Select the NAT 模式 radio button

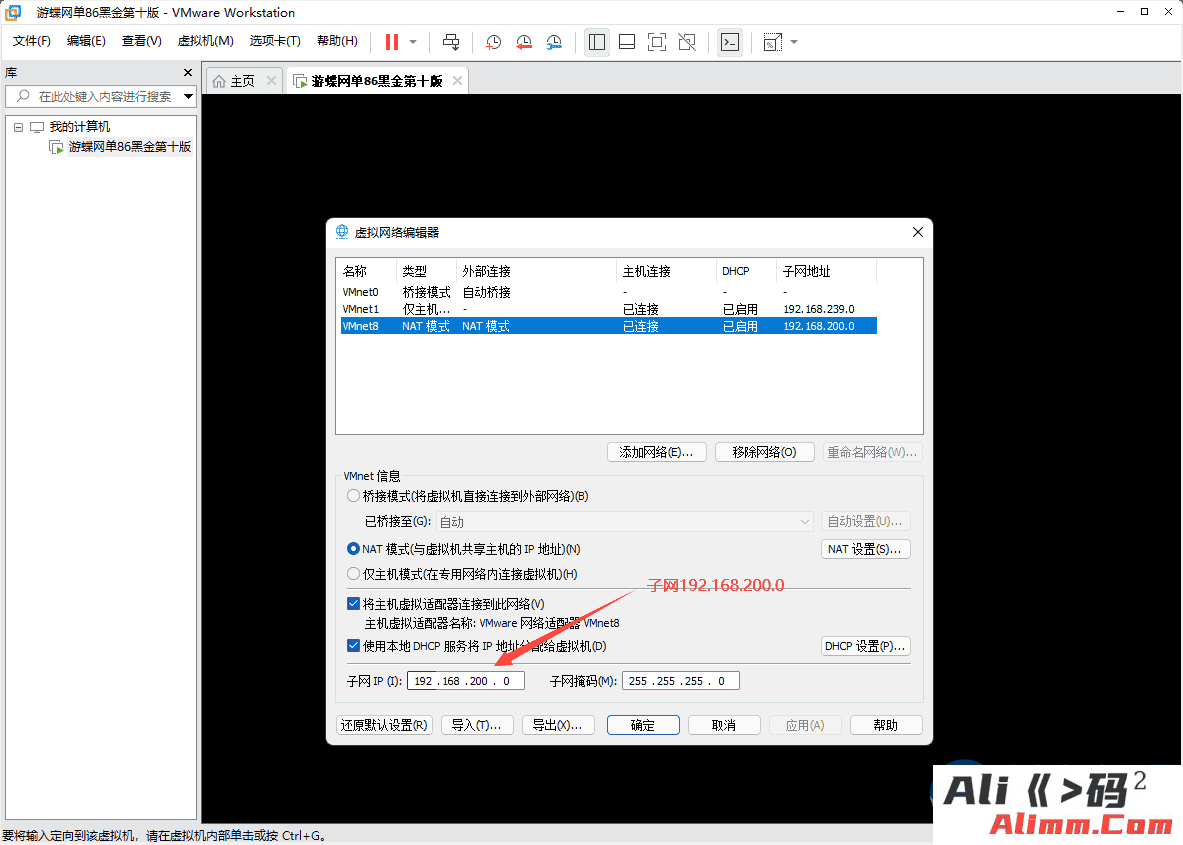coord(353,548)
